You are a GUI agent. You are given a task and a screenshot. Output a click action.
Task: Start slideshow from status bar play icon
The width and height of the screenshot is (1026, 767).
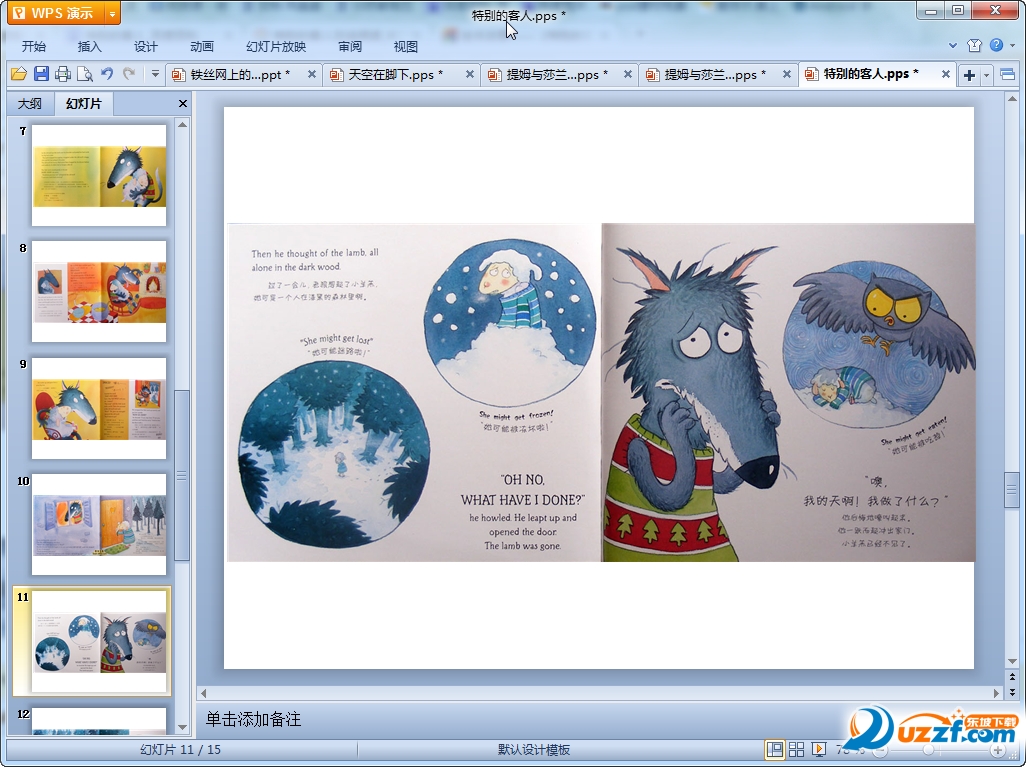pos(818,749)
